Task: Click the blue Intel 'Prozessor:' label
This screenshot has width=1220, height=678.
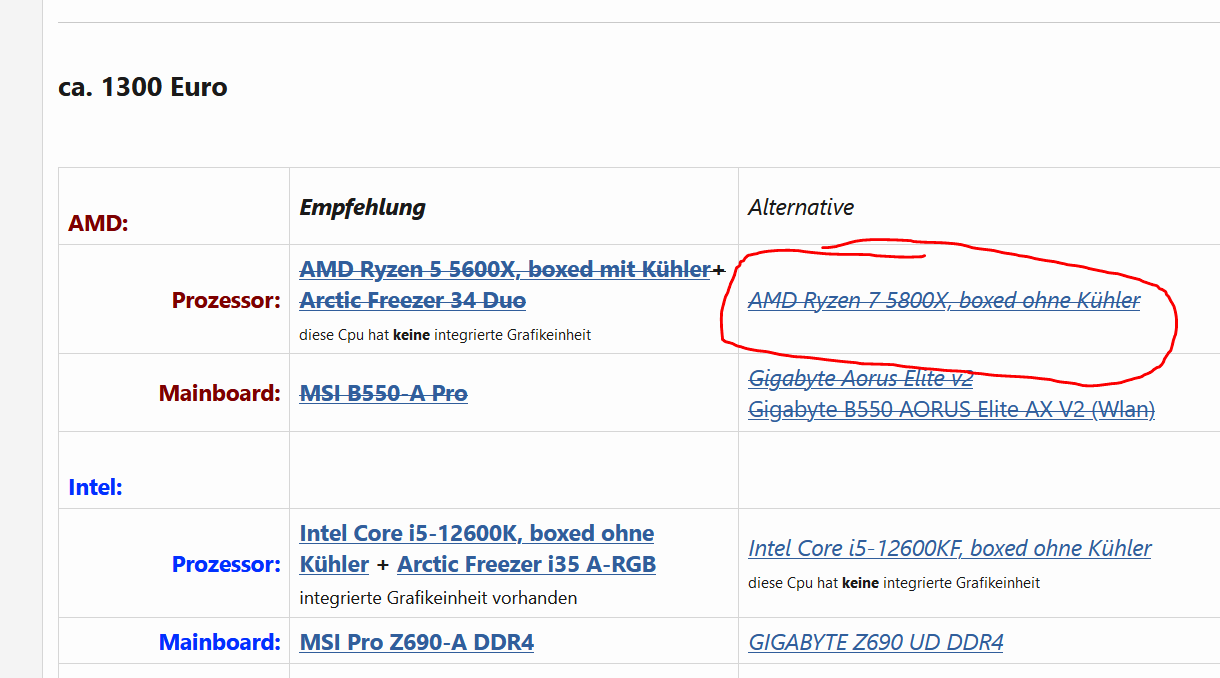Action: coord(226,564)
